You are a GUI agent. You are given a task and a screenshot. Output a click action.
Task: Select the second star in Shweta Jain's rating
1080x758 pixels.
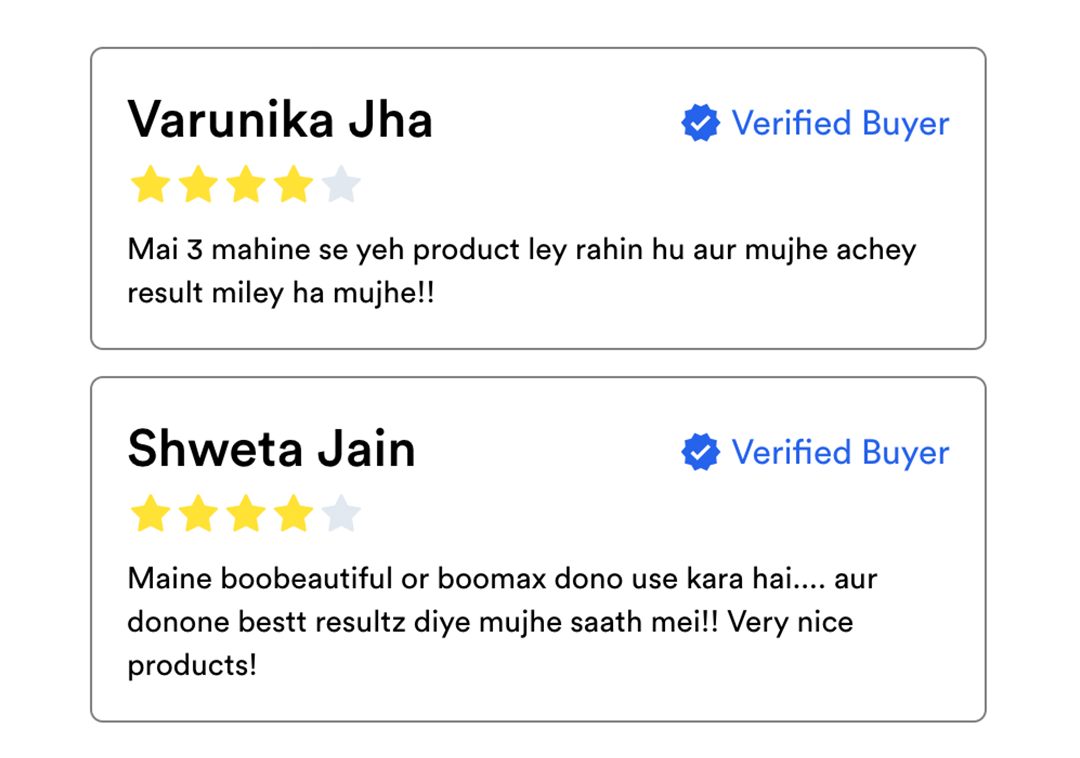[x=197, y=515]
